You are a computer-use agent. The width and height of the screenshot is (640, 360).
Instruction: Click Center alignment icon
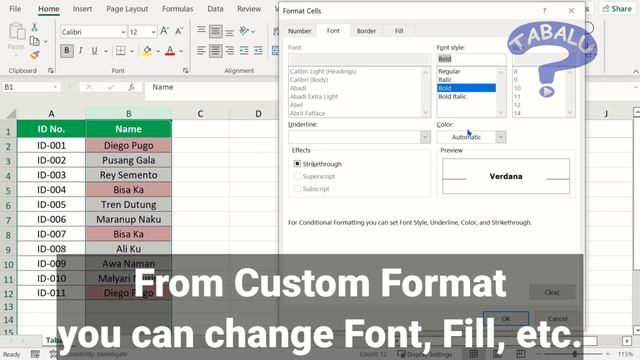coord(216,51)
